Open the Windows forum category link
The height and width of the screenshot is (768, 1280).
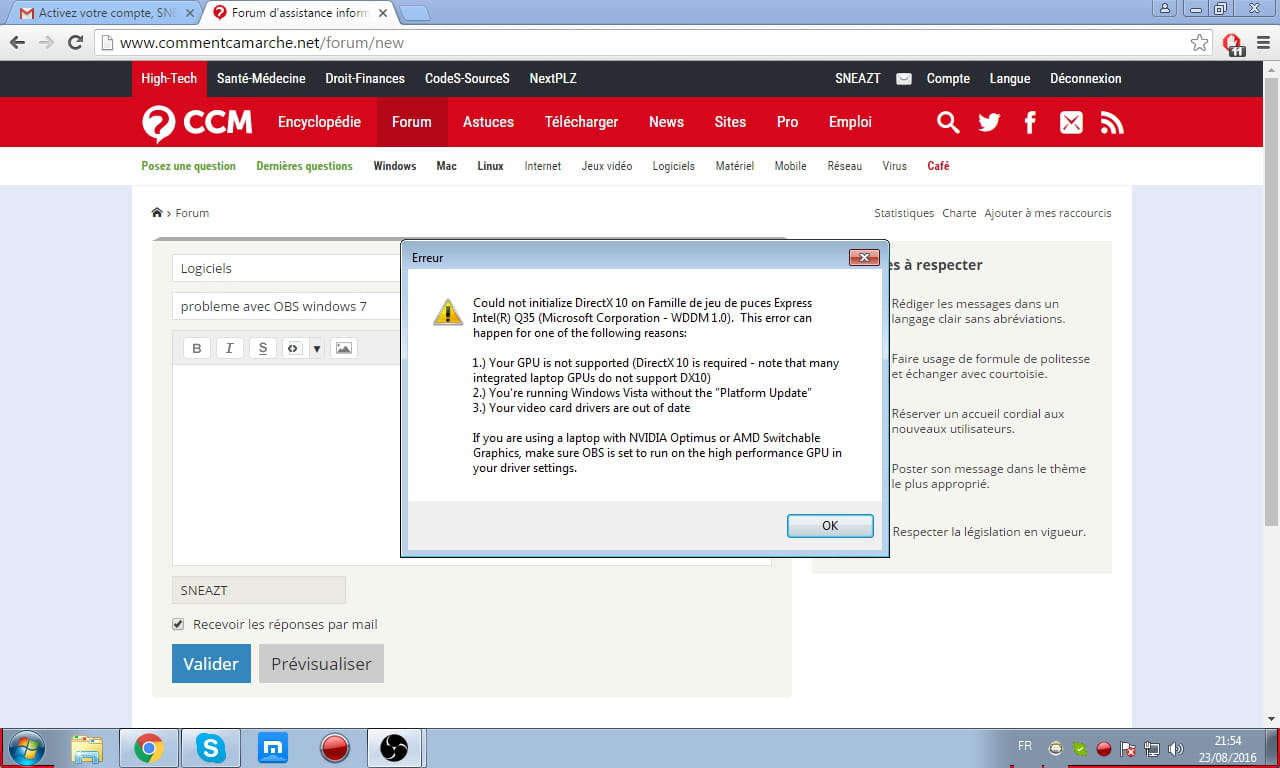click(x=395, y=166)
